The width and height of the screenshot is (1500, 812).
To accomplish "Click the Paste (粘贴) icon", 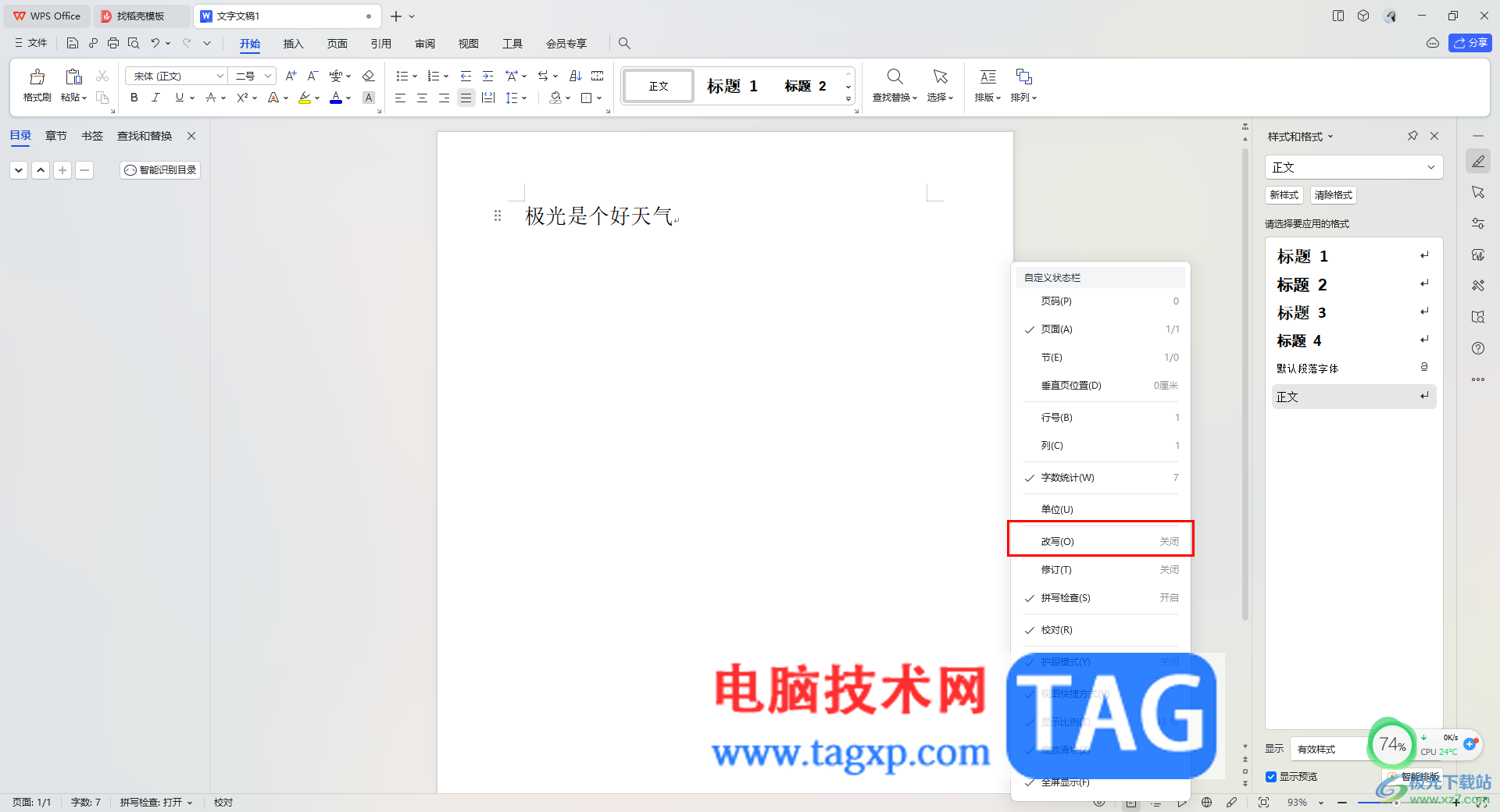I will (x=73, y=77).
